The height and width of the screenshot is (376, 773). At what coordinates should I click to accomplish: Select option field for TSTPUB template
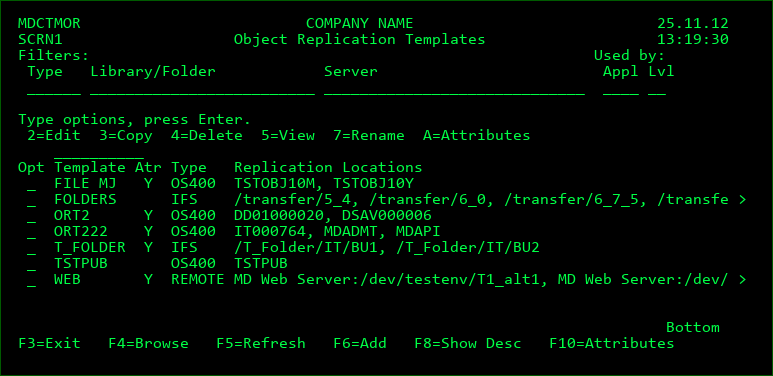click(32, 264)
